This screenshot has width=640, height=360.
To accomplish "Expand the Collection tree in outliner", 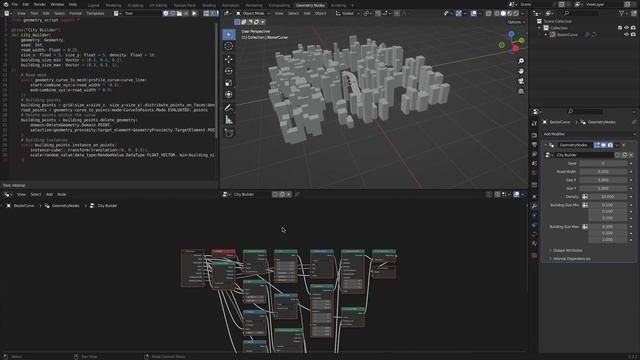I will [539, 28].
